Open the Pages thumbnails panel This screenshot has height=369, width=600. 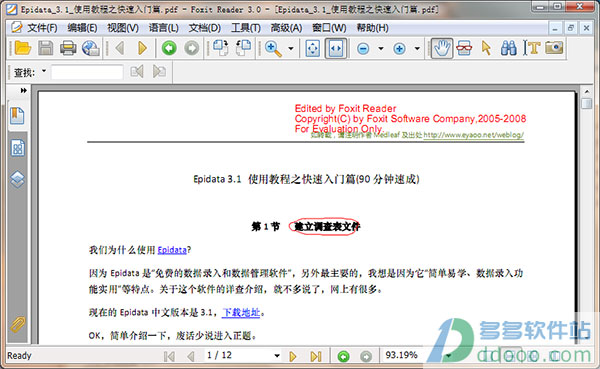click(18, 148)
